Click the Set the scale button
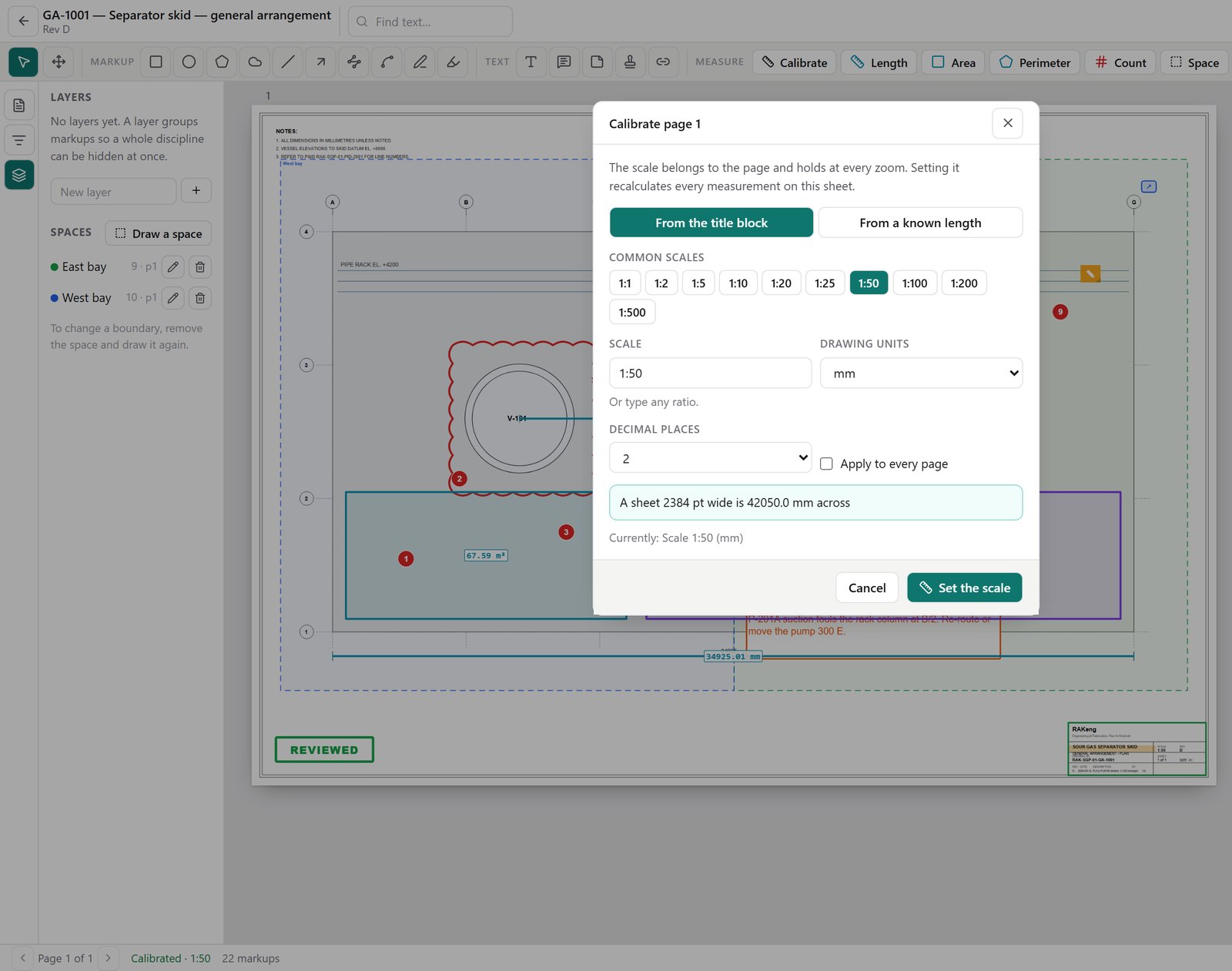Screen dimensions: 1232x971 click(964, 588)
